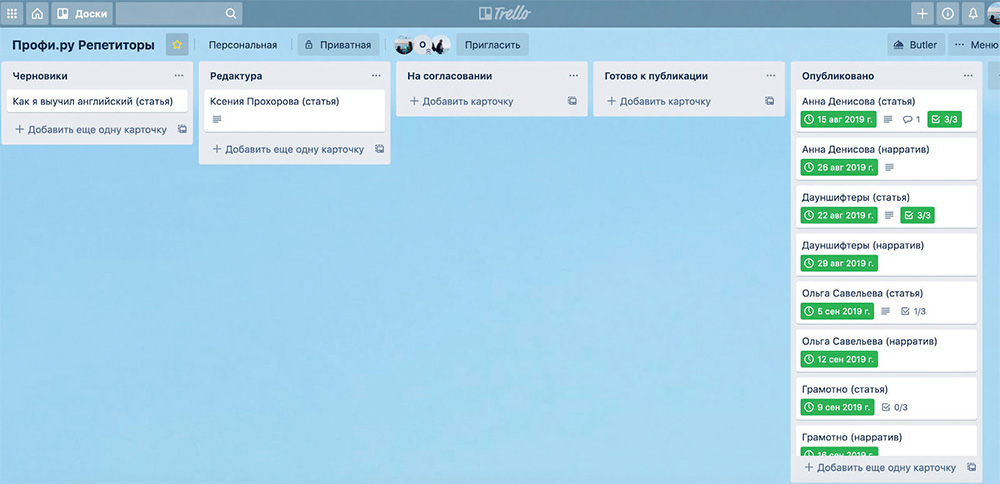1000x484 pixels.
Task: Go to Trello home via house icon
Action: tap(37, 14)
